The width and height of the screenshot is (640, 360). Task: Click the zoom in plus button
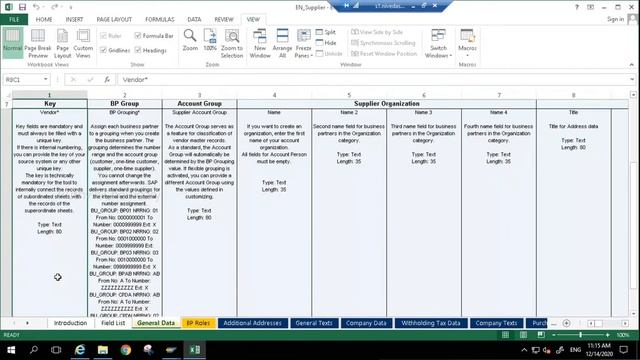point(608,335)
